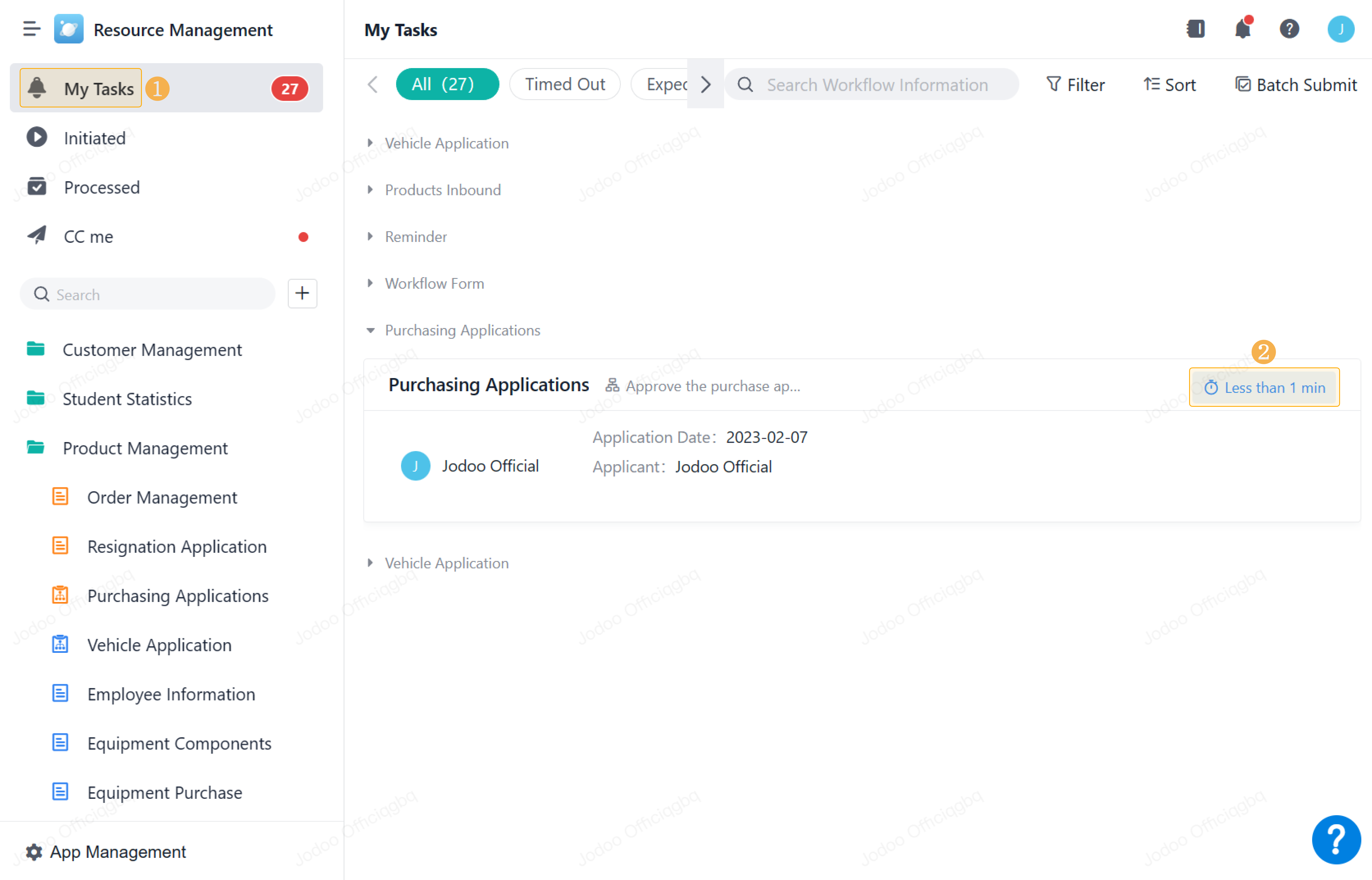
Task: Click the Processed checkmark icon
Action: point(37,186)
